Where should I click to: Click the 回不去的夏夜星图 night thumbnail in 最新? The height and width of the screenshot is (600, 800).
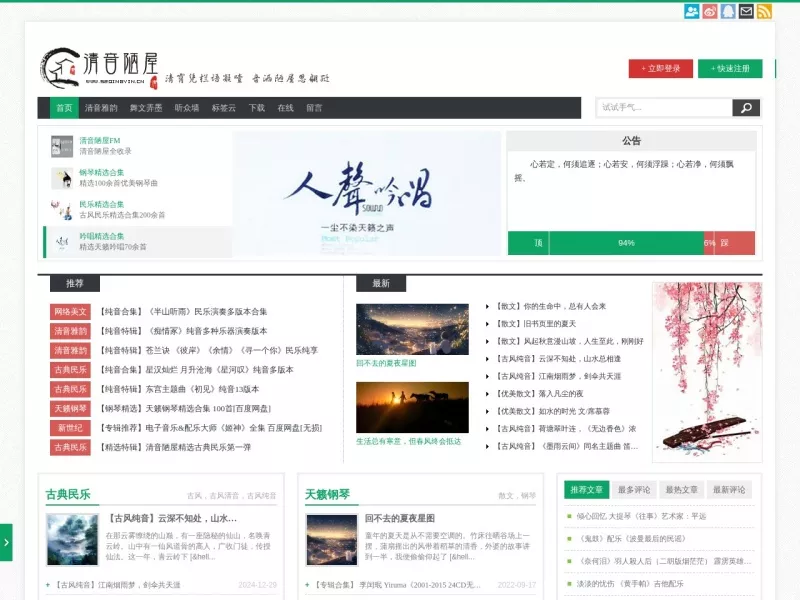[412, 329]
